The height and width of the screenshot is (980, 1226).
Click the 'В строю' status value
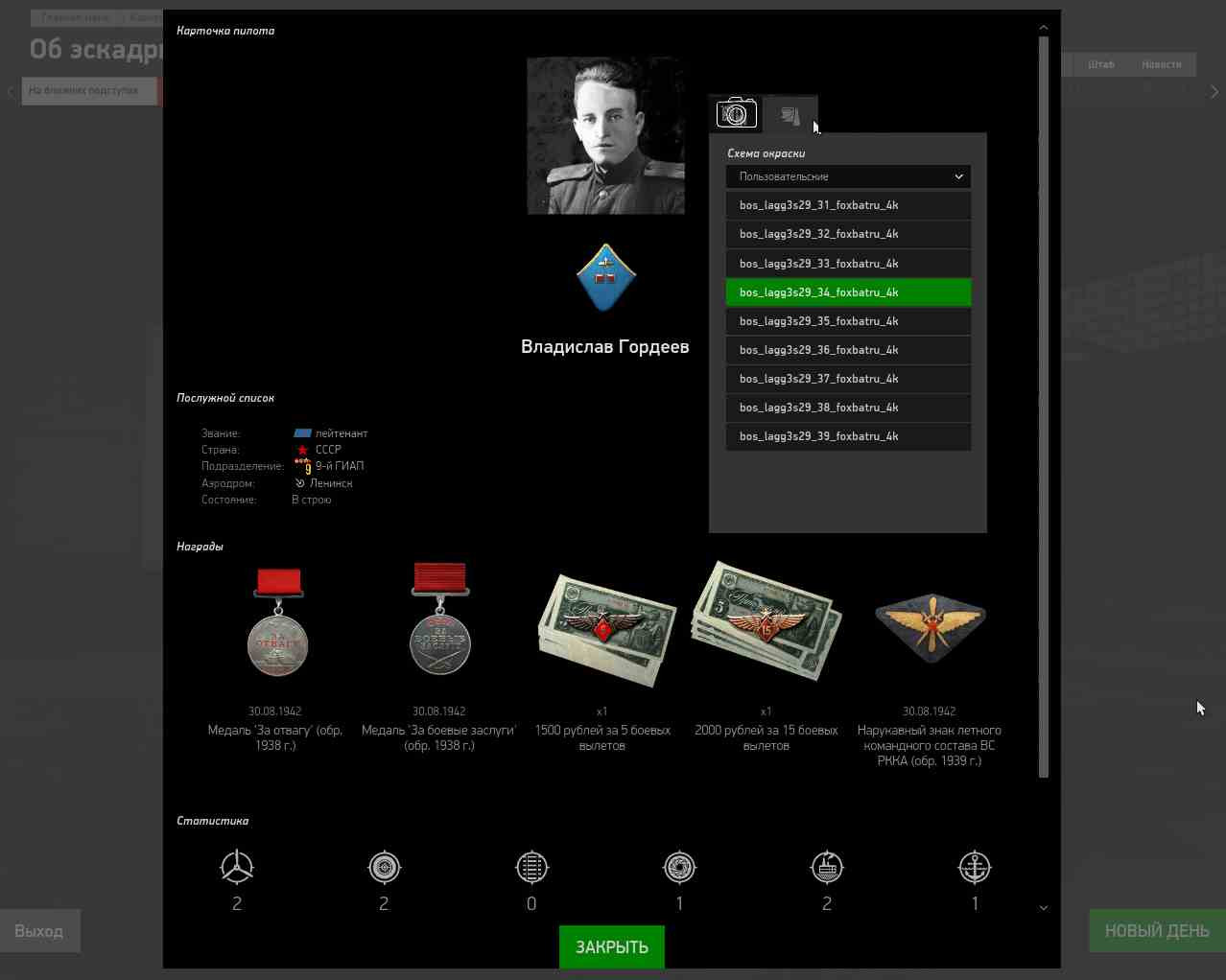coord(312,500)
